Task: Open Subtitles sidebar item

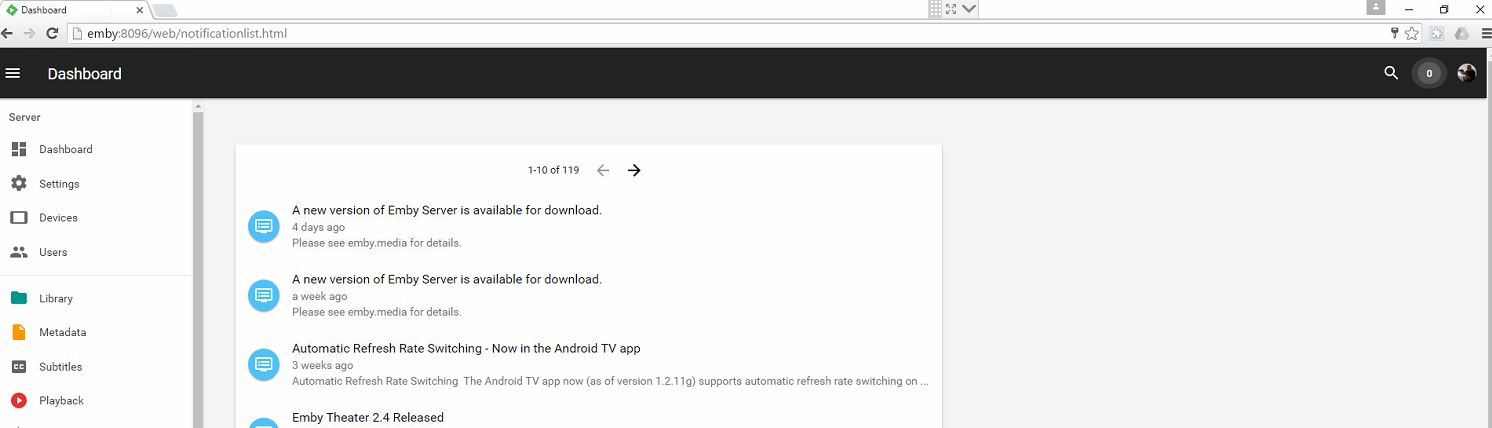Action: tap(96, 367)
